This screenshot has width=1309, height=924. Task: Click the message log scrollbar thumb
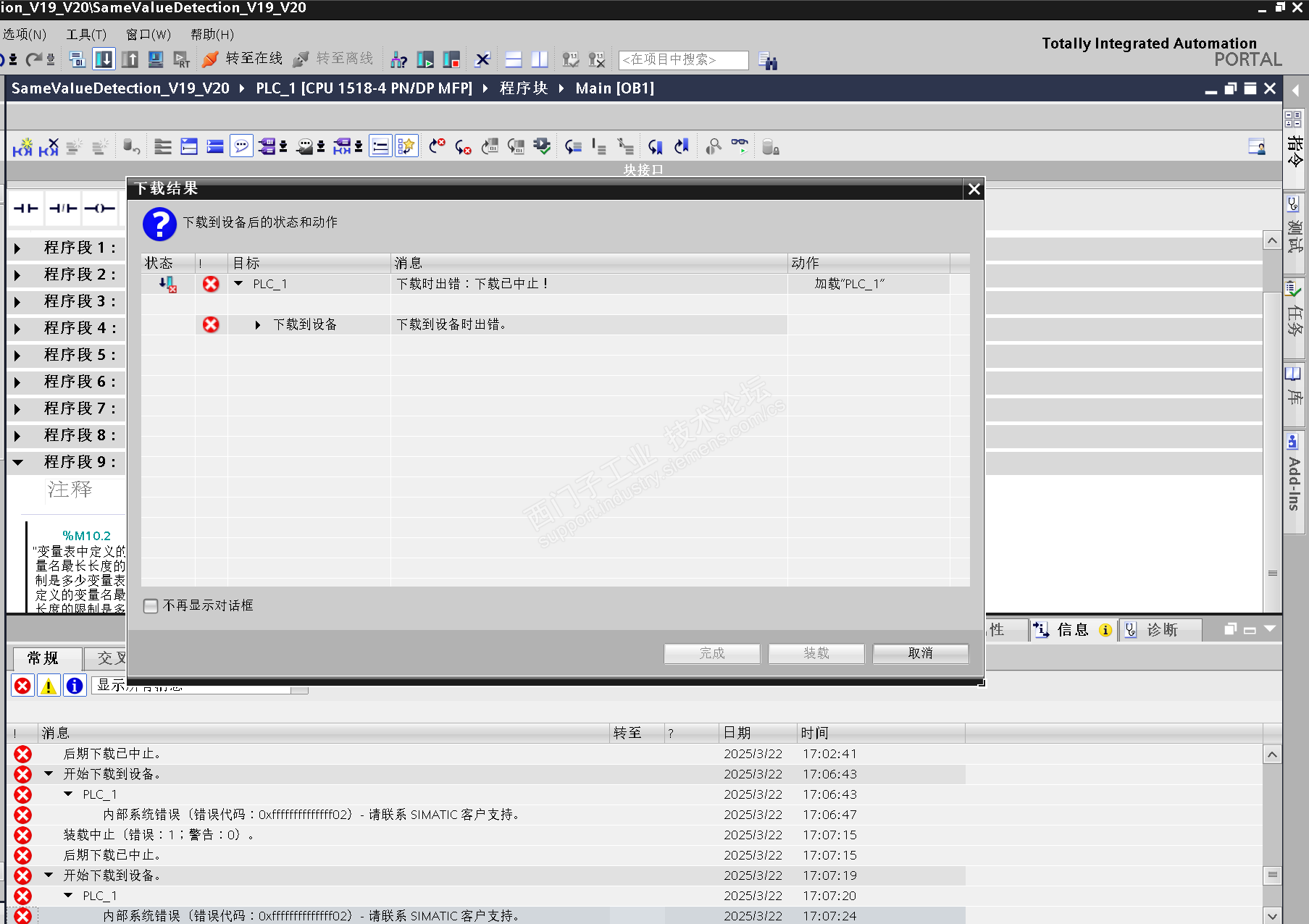(1272, 875)
